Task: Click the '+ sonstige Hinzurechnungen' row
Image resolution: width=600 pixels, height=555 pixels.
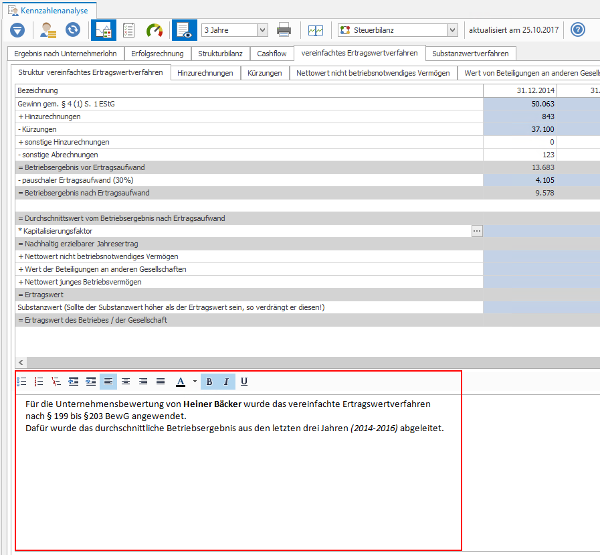Action: [x=249, y=142]
